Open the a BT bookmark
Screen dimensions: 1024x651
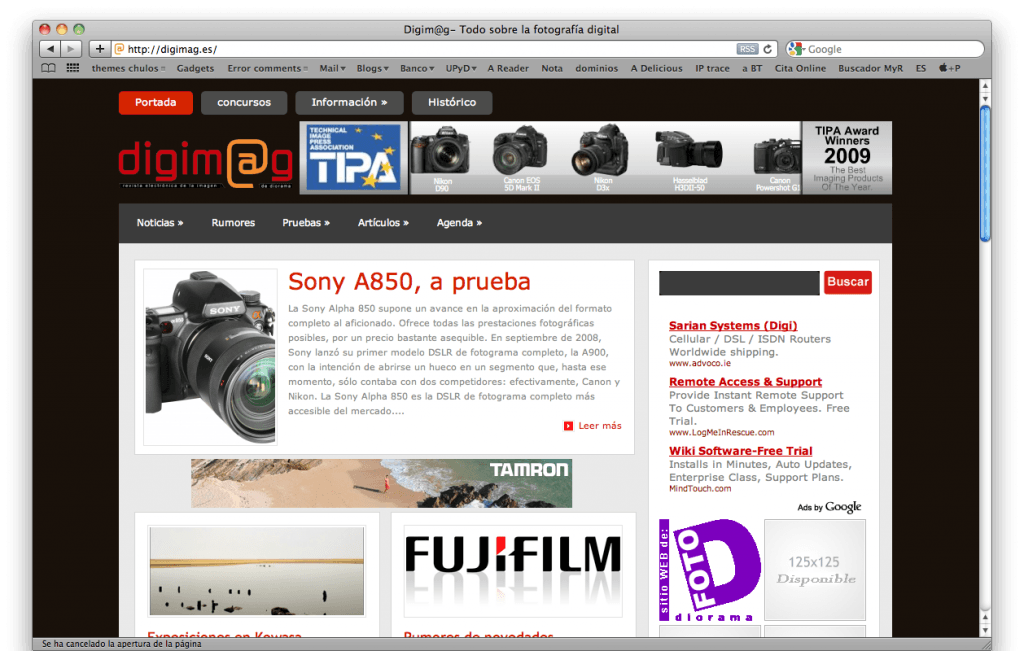[x=752, y=68]
